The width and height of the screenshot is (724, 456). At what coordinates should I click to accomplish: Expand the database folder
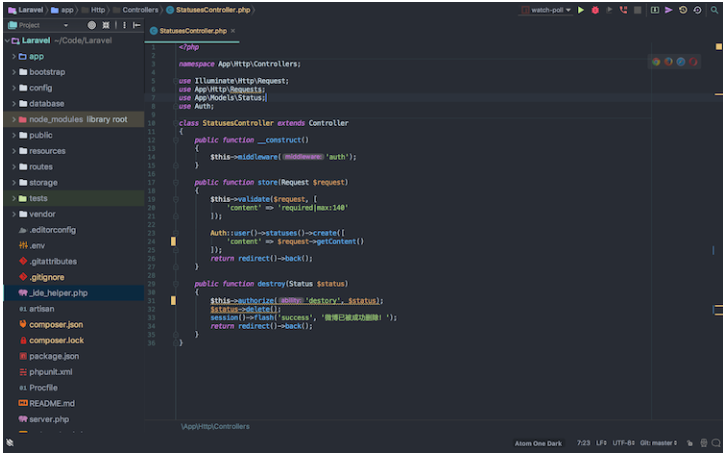click(14, 103)
